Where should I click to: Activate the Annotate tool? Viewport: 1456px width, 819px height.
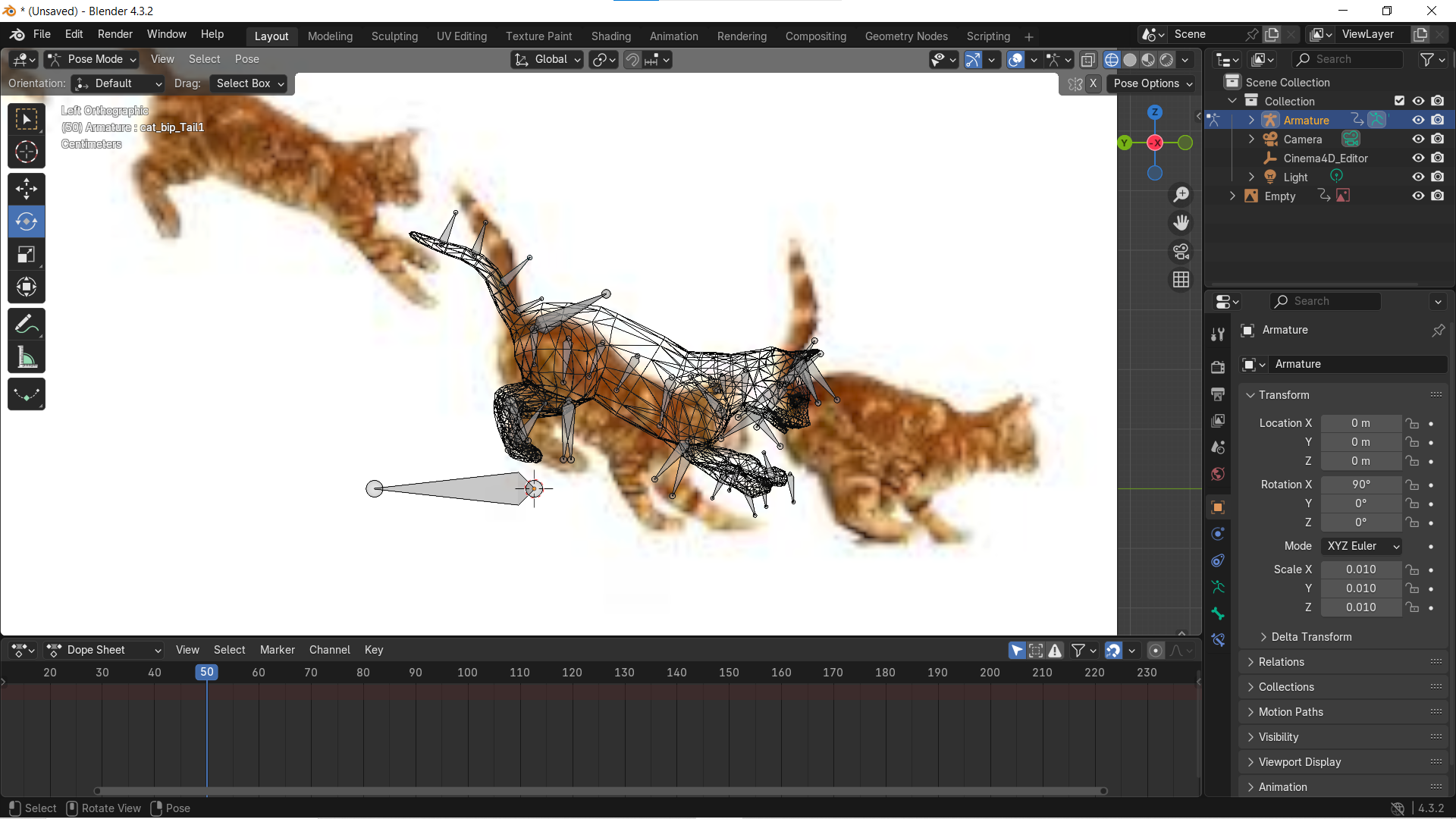pos(27,324)
